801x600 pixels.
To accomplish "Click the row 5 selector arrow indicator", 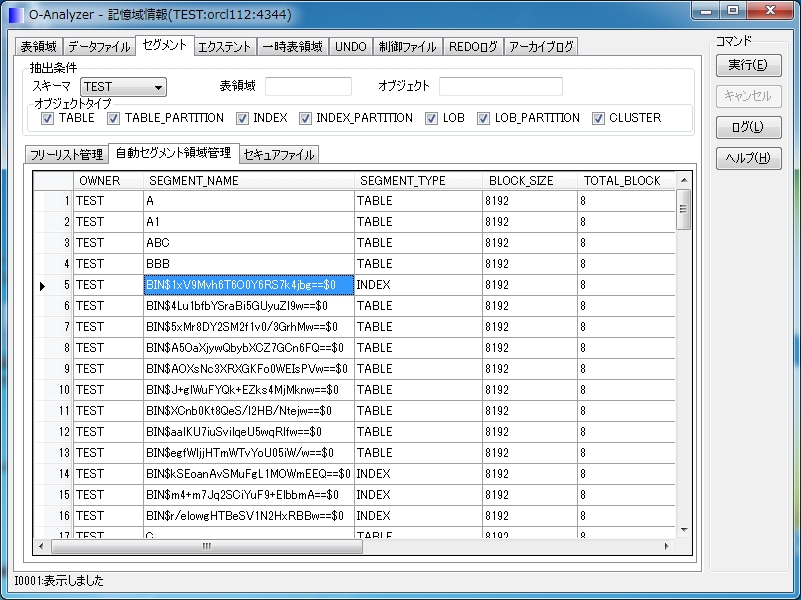I will (x=42, y=286).
